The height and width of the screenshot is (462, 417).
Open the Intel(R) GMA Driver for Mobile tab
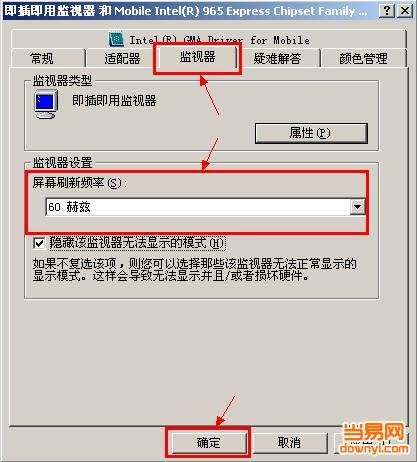tap(209, 40)
